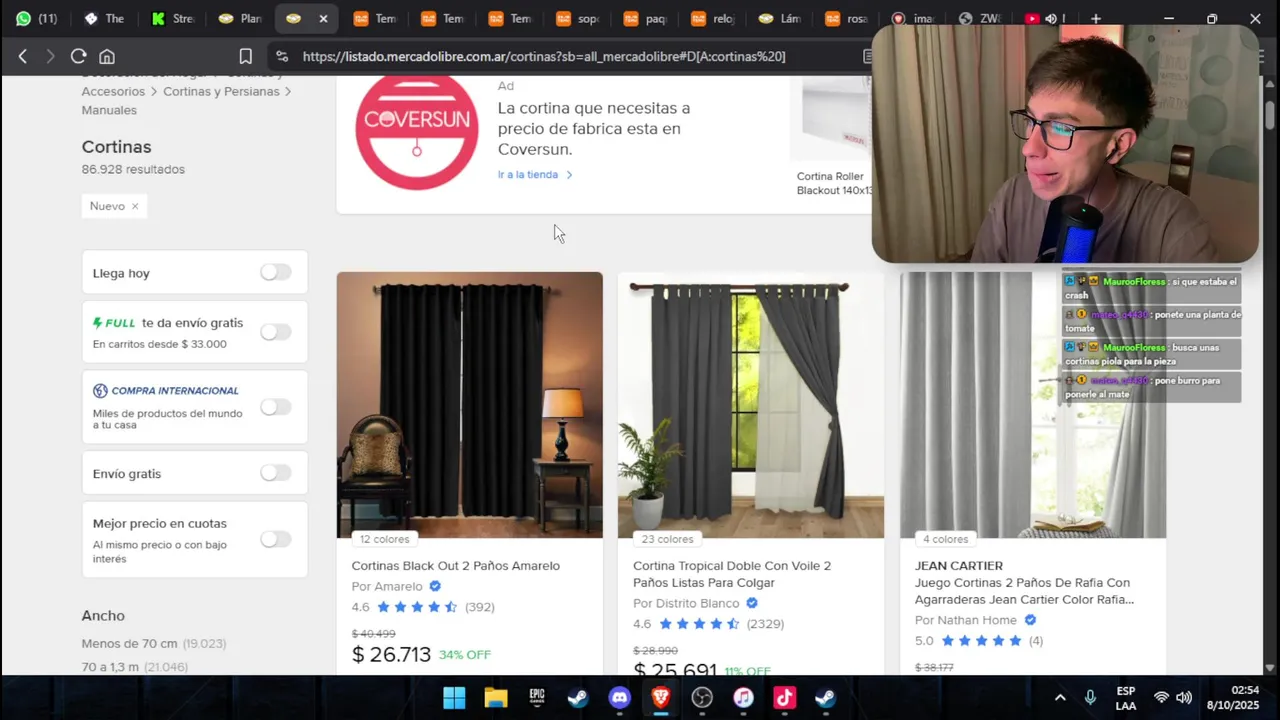Enable the FULL envío gratis switch
Screen dimensions: 1280x720
tap(276, 332)
